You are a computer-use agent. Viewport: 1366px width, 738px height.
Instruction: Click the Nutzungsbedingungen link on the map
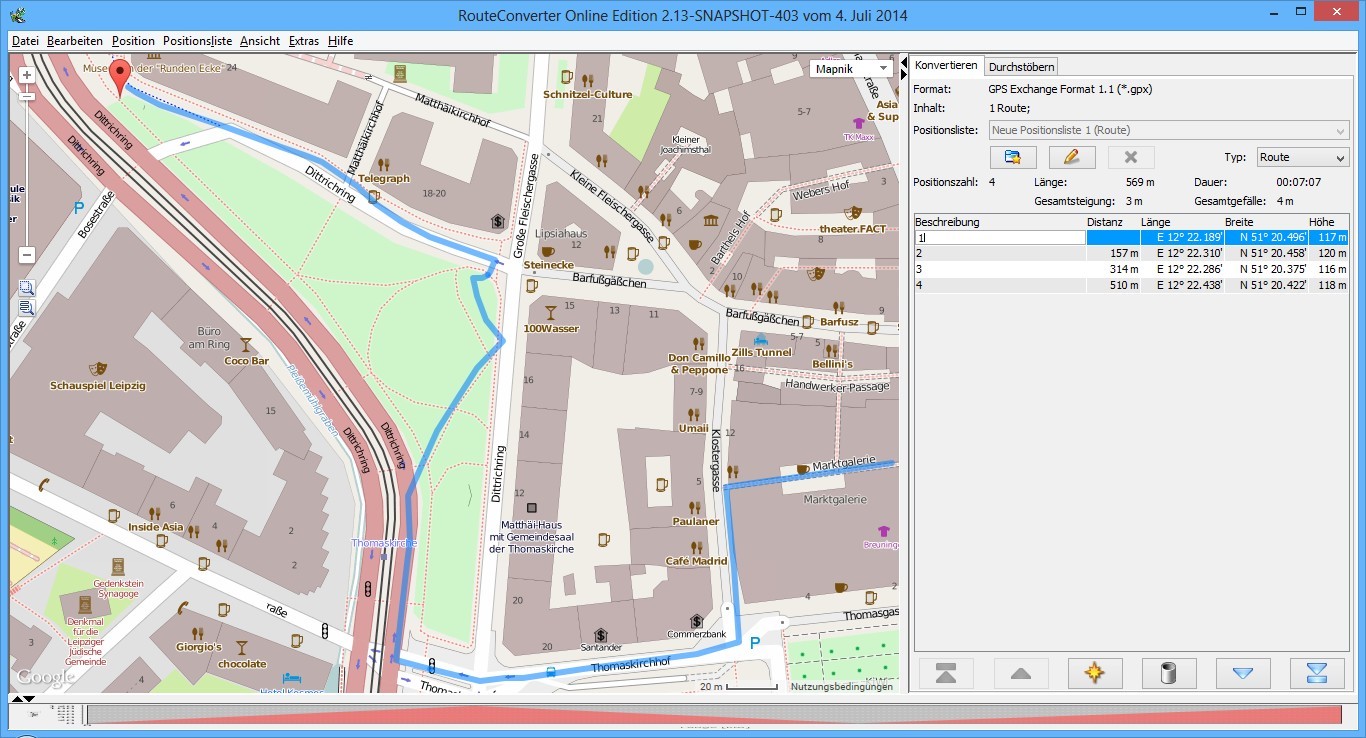[841, 686]
